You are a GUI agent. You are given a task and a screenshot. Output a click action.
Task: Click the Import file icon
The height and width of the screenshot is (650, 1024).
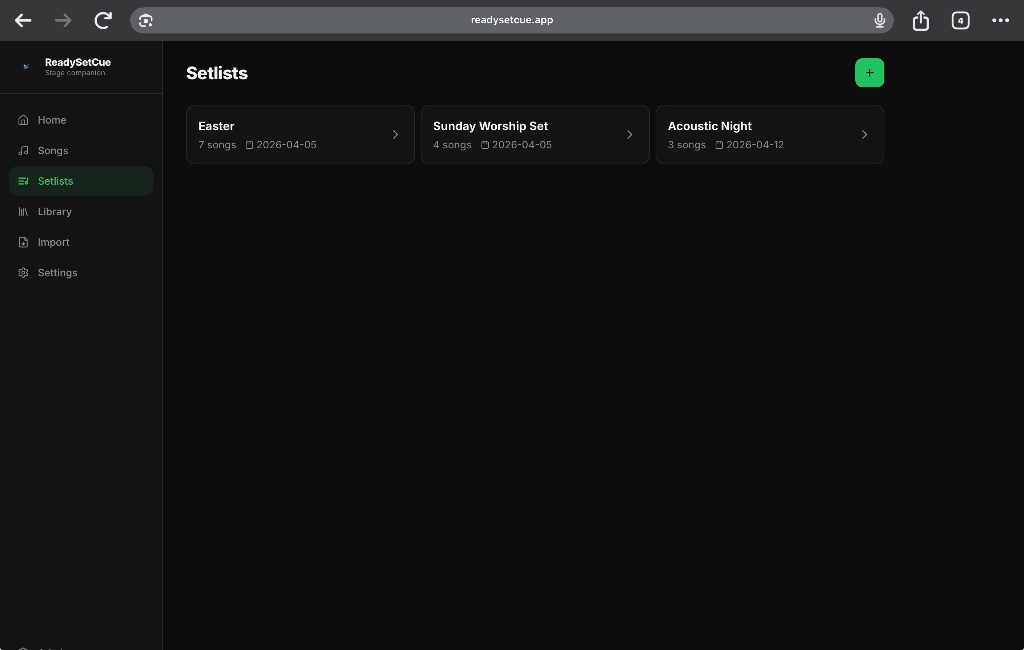coord(24,242)
